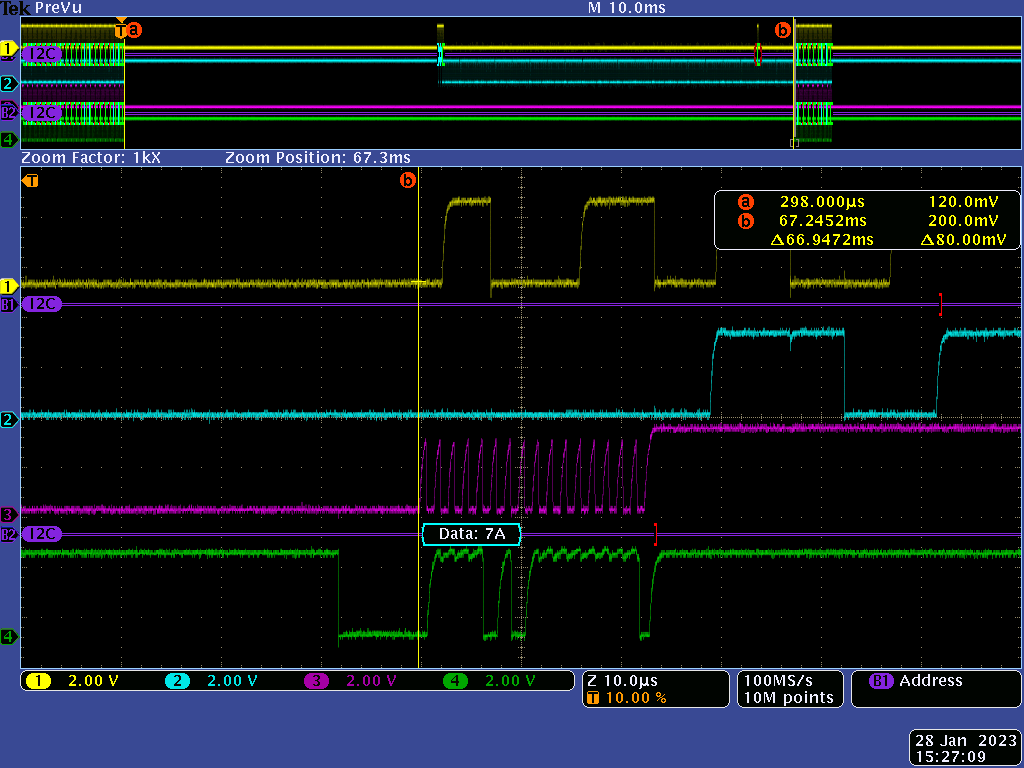Viewport: 1024px width, 768px height.
Task: Click cursor b marker in the overview
Action: 782,30
